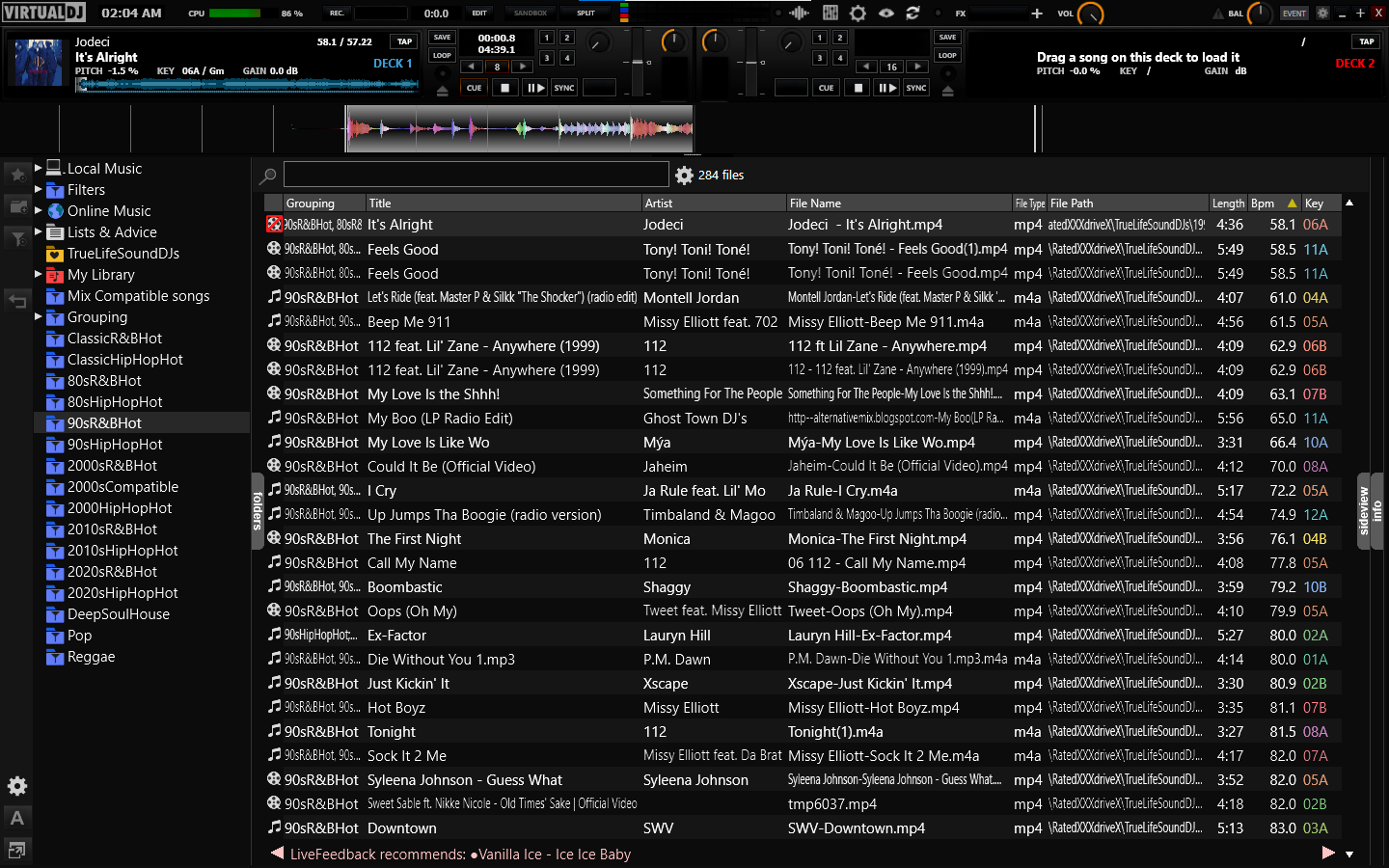Expand the My Library tree node
1389x868 pixels.
click(x=39, y=274)
